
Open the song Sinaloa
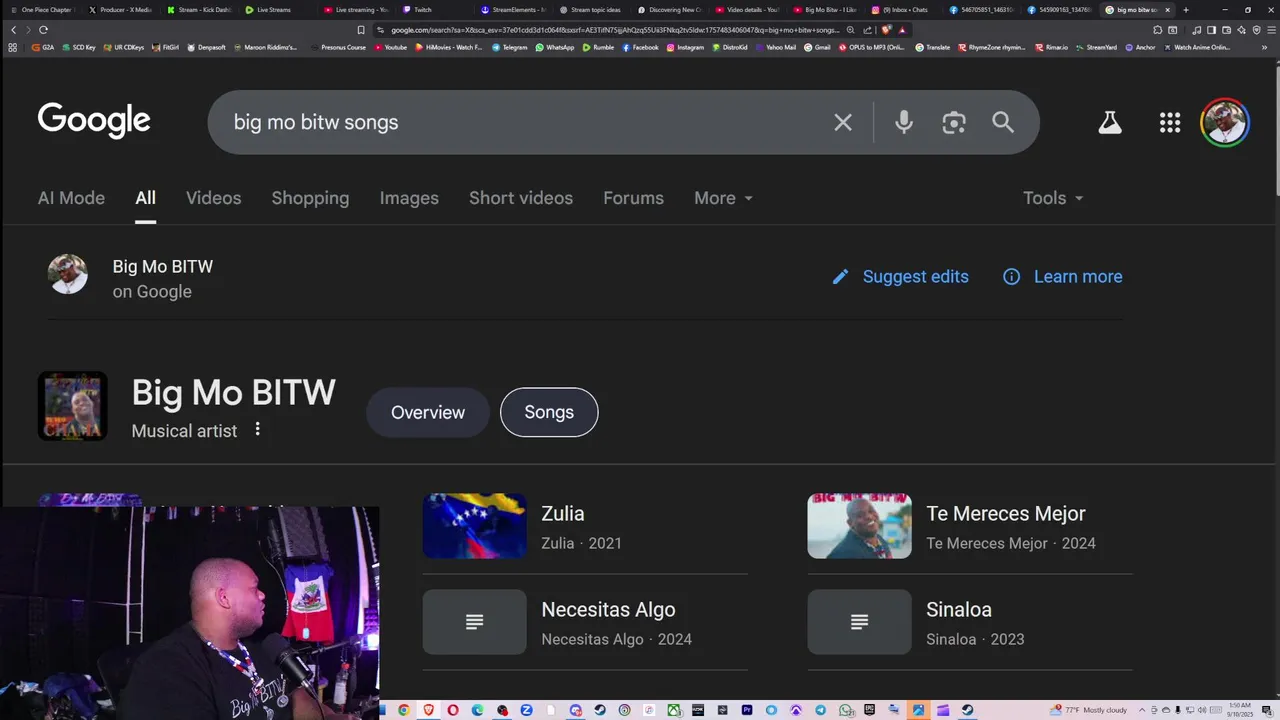click(970, 622)
